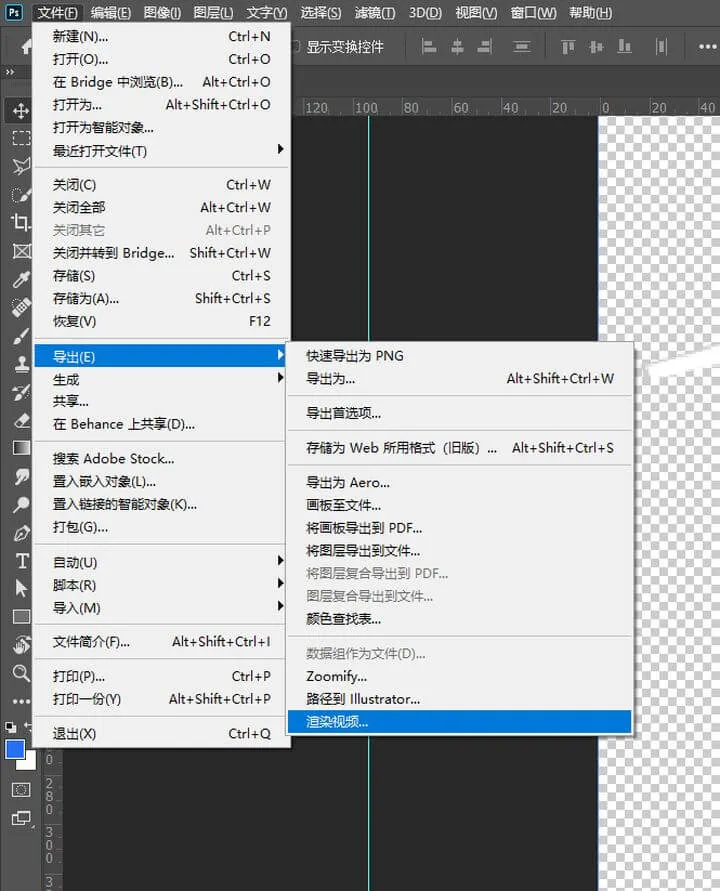The width and height of the screenshot is (720, 891).
Task: Click the blue foreground color swatch
Action: coord(15,750)
